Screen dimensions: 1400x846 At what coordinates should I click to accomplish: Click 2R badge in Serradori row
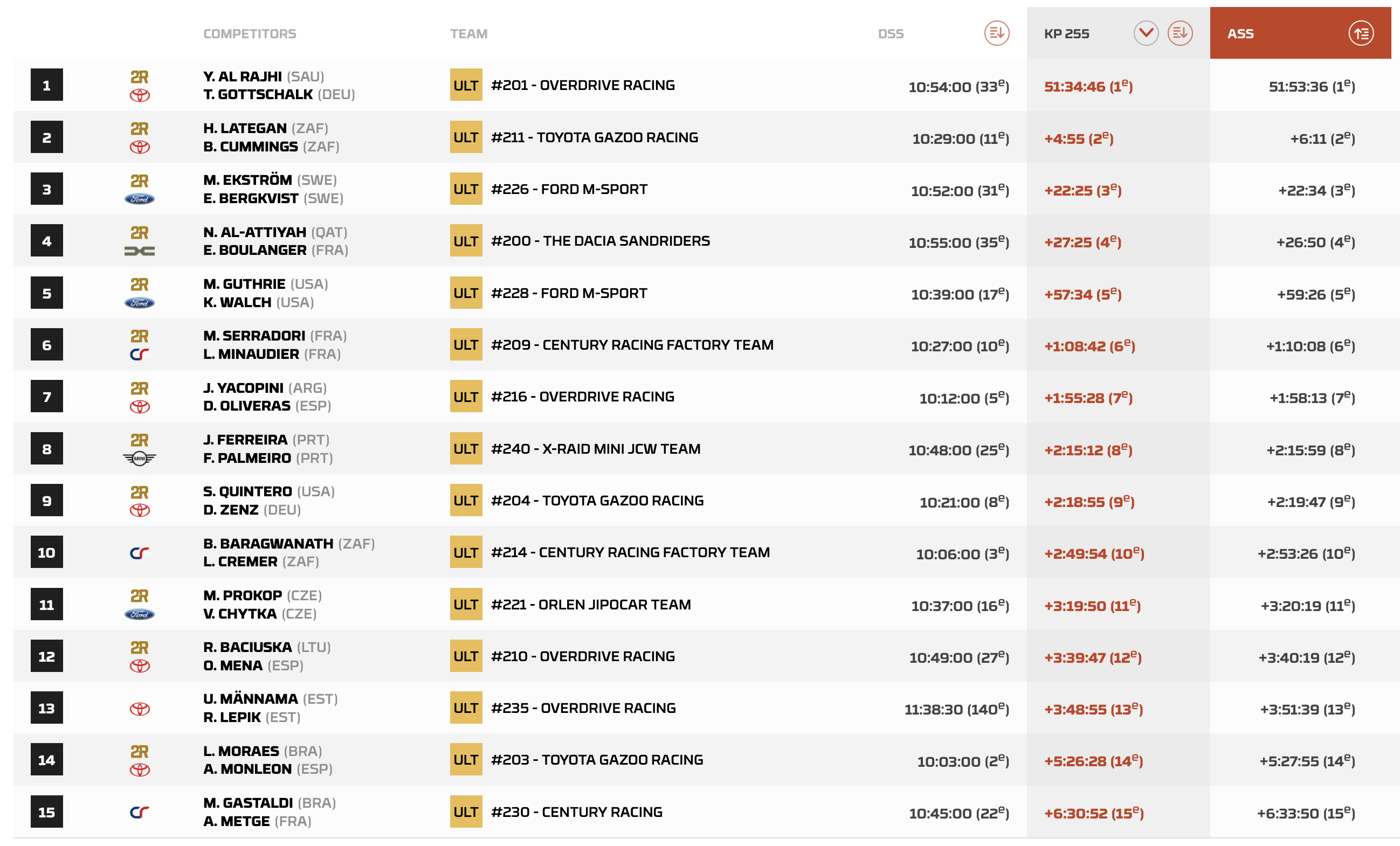pyautogui.click(x=140, y=336)
